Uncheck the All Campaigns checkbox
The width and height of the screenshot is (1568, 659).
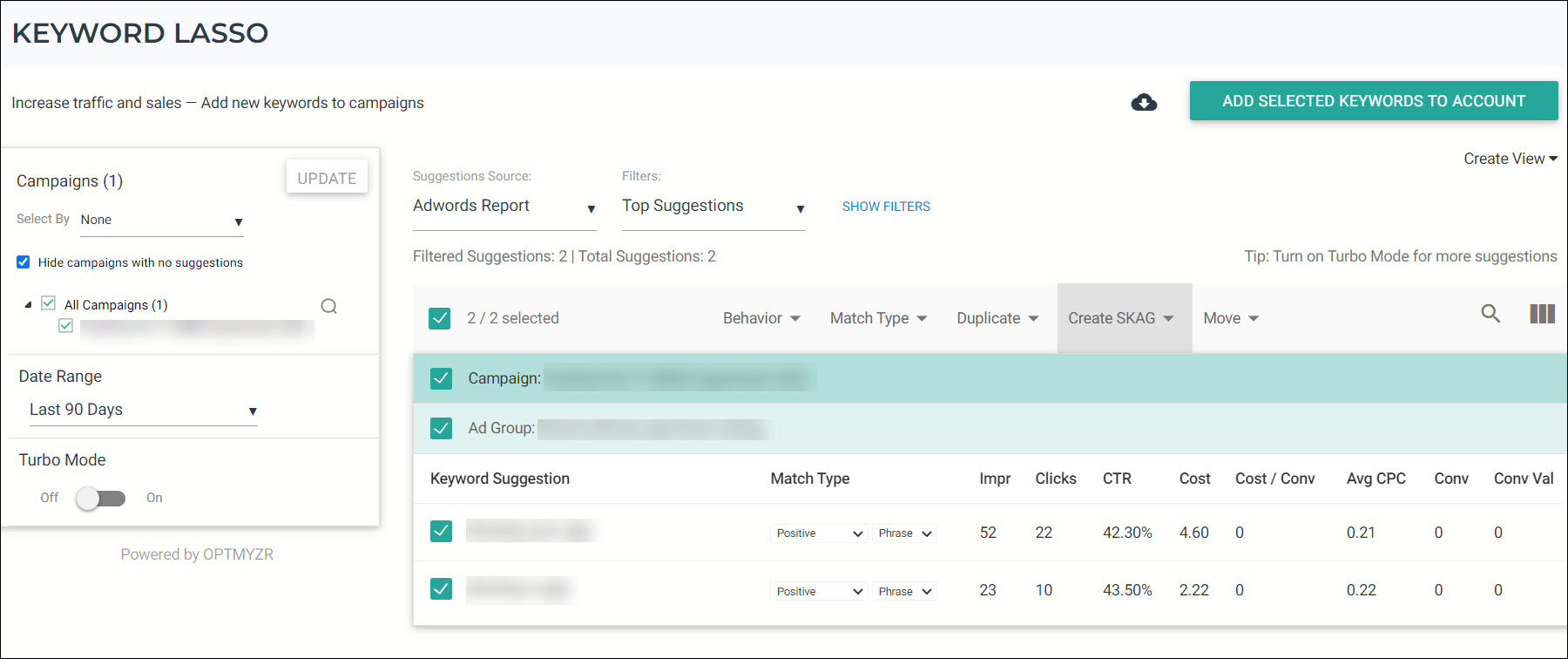tap(49, 303)
